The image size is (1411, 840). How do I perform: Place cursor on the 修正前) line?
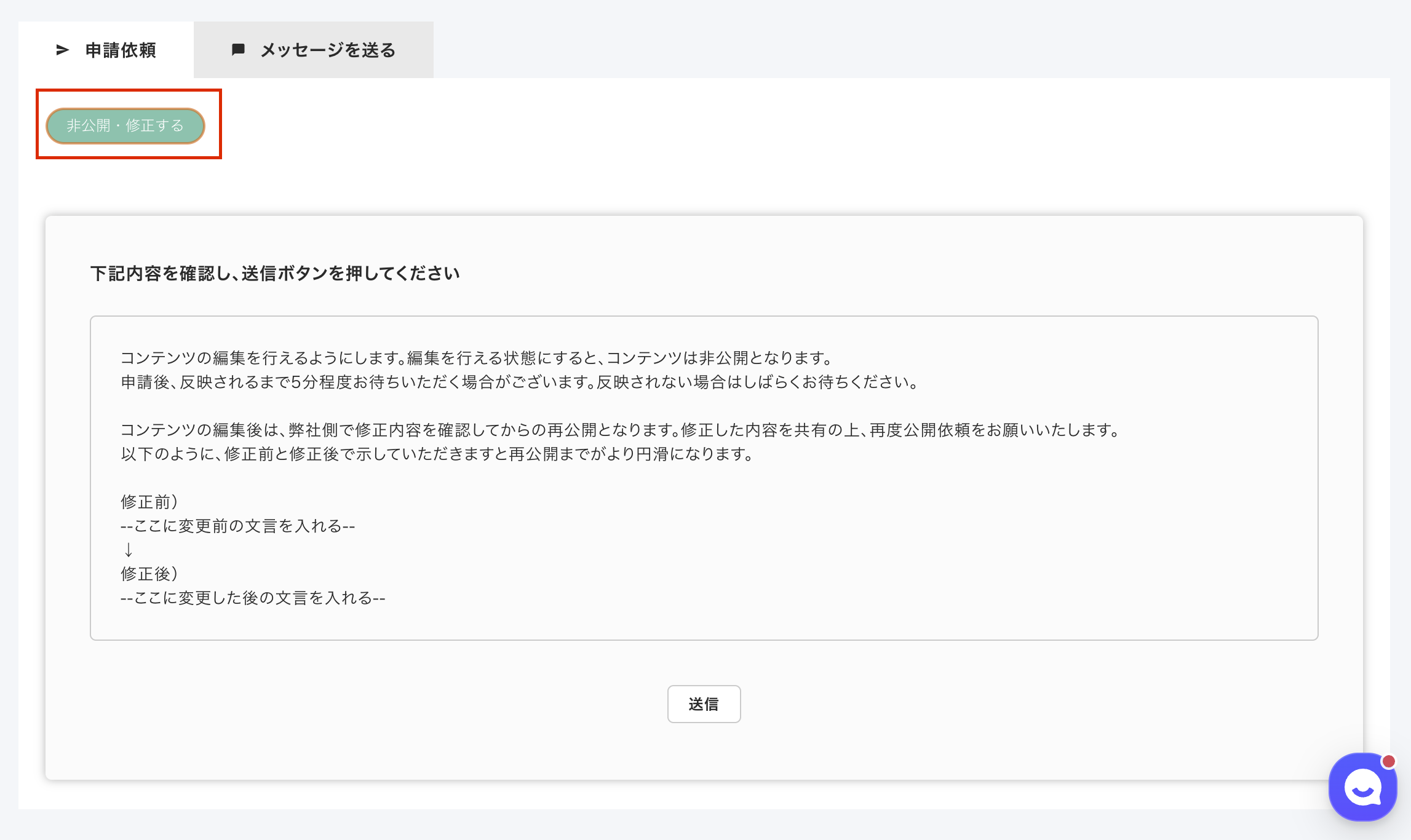pyautogui.click(x=149, y=502)
